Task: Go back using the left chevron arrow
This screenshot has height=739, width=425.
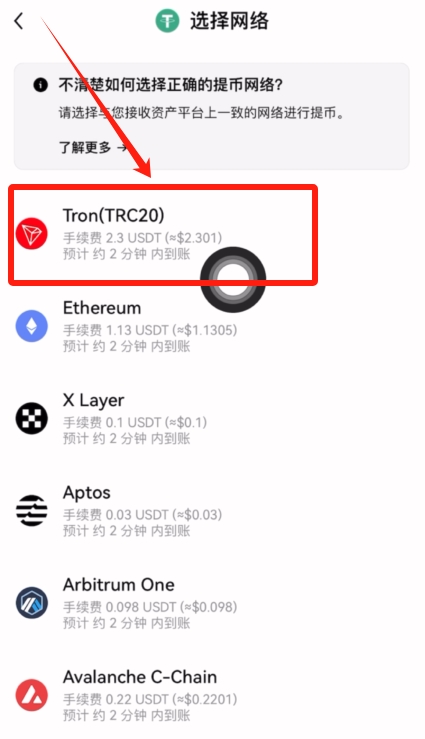Action: coord(19,21)
